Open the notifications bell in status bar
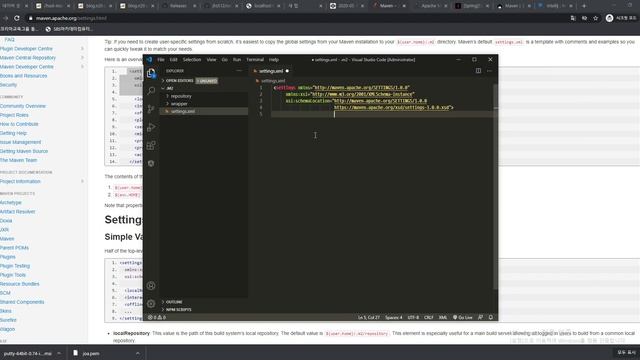 click(491, 317)
